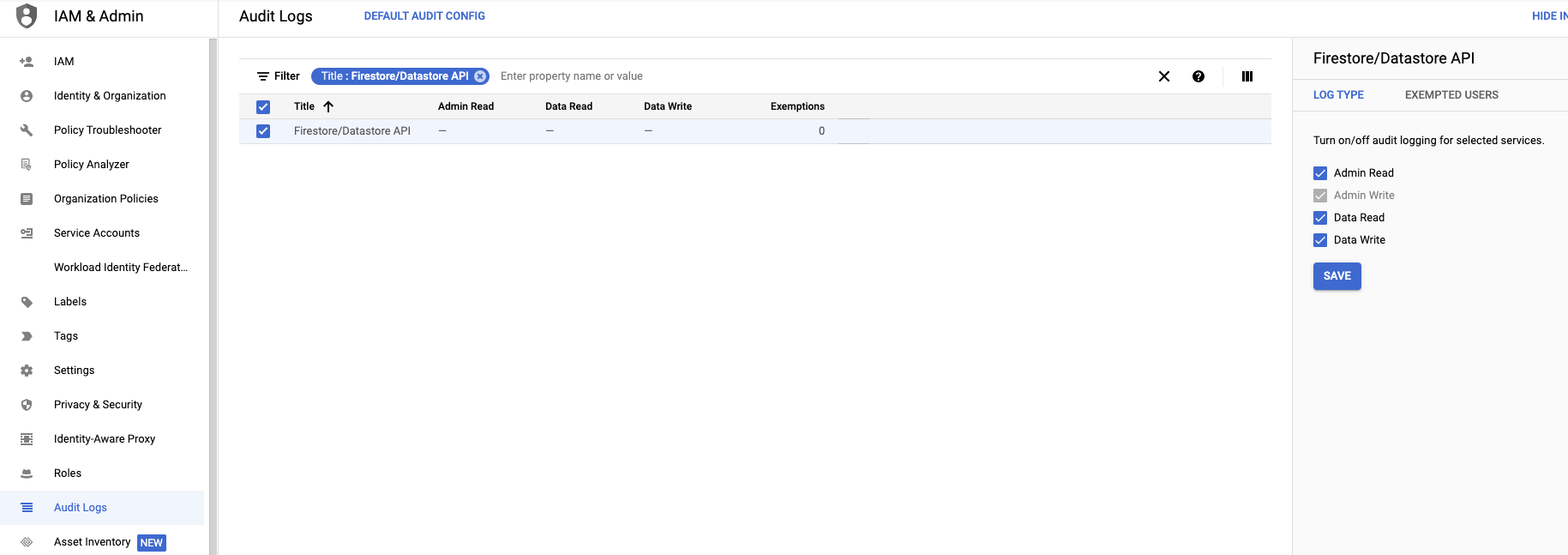Click the IAM & Admin shield icon
Viewport: 1568px width, 555px height.
[x=27, y=15]
